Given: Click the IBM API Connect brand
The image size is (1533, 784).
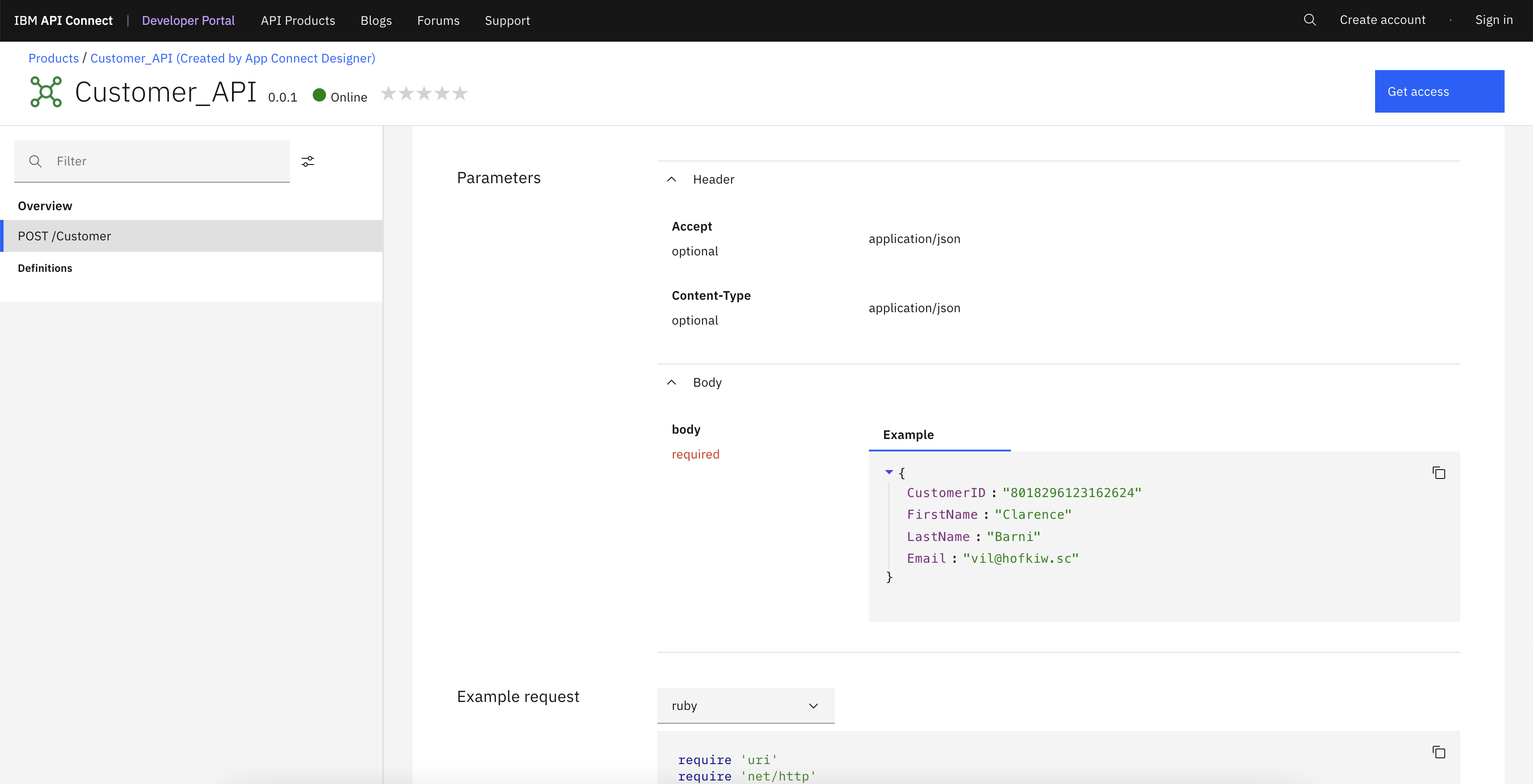Looking at the screenshot, I should pyautogui.click(x=63, y=20).
